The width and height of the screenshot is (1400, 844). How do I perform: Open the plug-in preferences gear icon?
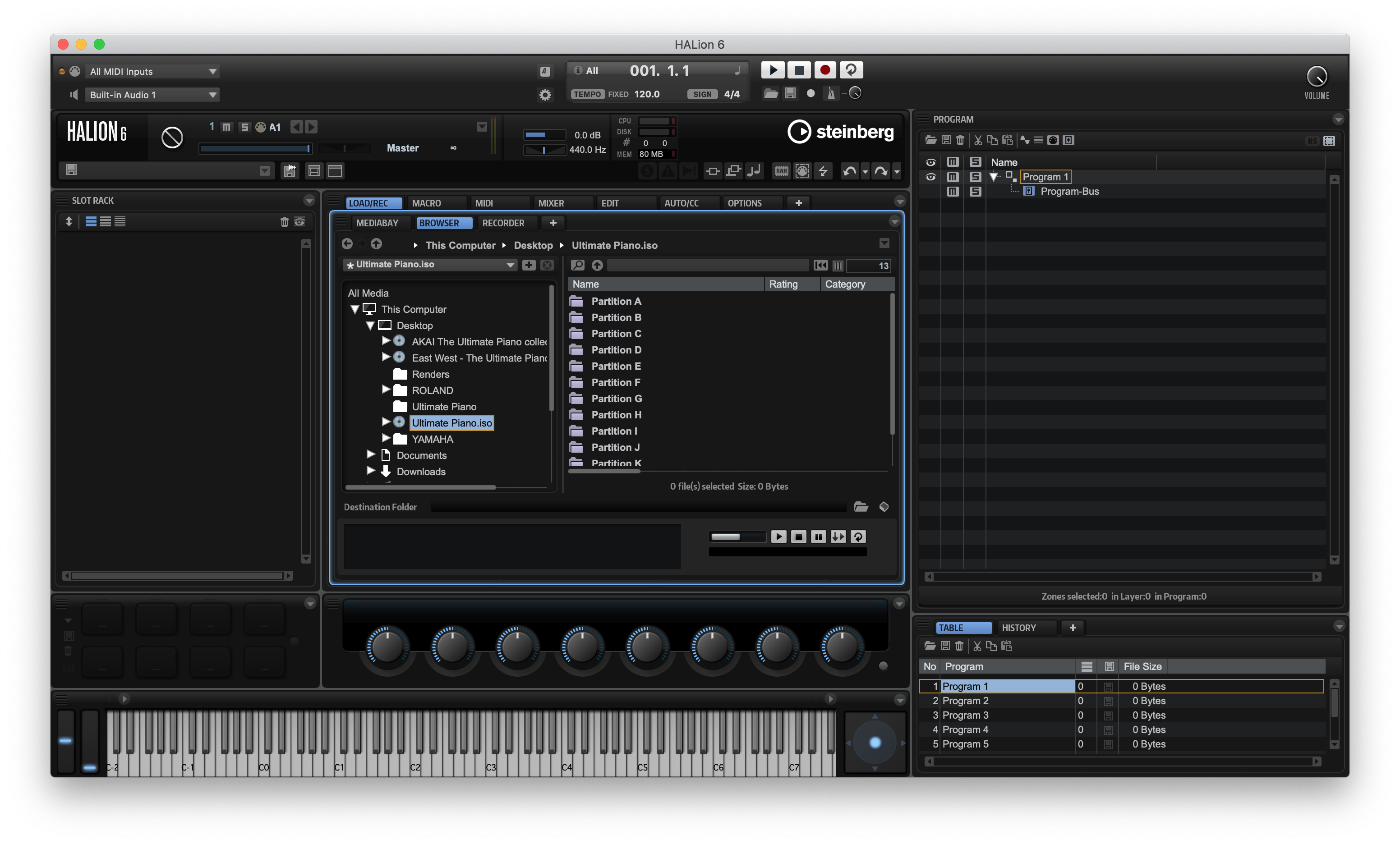click(545, 94)
